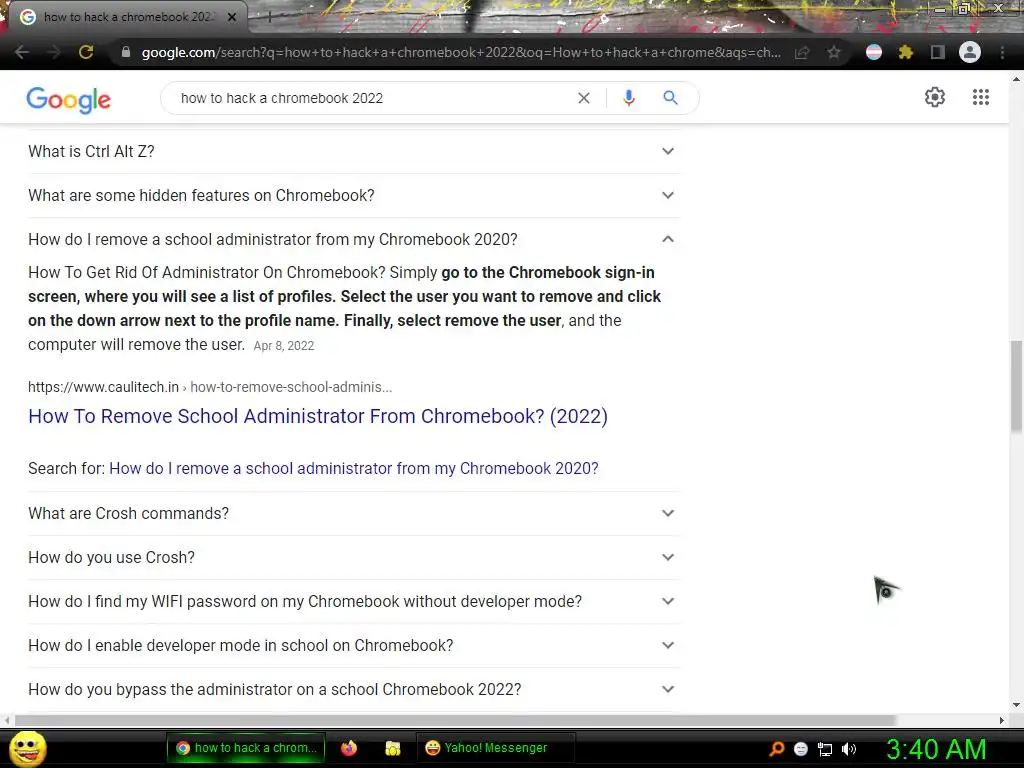Launch Firefox from the taskbar
Screen dimensions: 1024x768
click(x=349, y=748)
